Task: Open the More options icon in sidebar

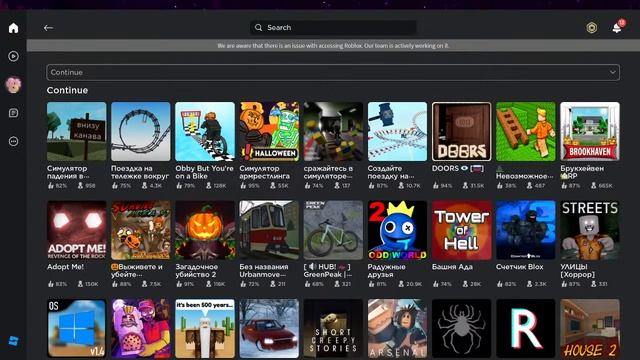Action: click(x=13, y=141)
